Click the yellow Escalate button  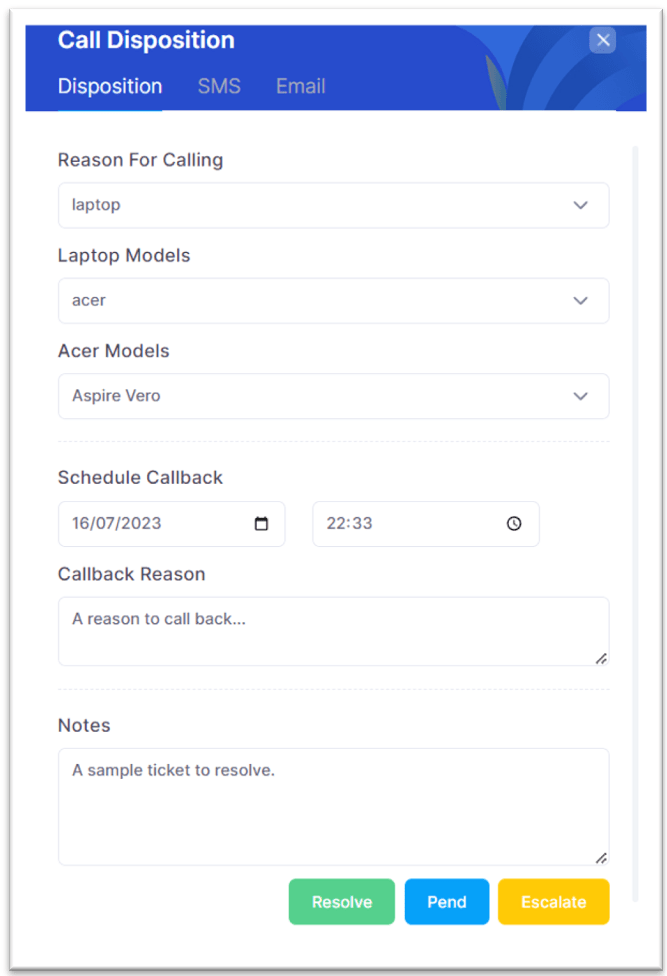(x=554, y=901)
